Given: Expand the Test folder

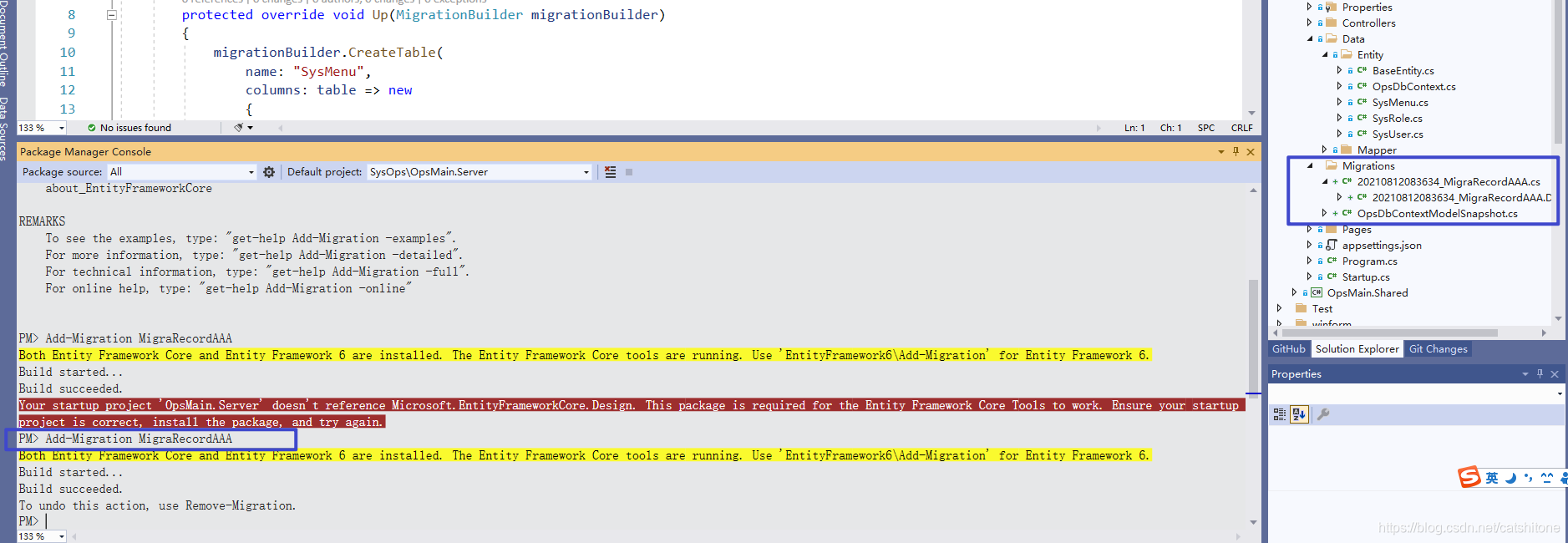Looking at the screenshot, I should pyautogui.click(x=1279, y=309).
